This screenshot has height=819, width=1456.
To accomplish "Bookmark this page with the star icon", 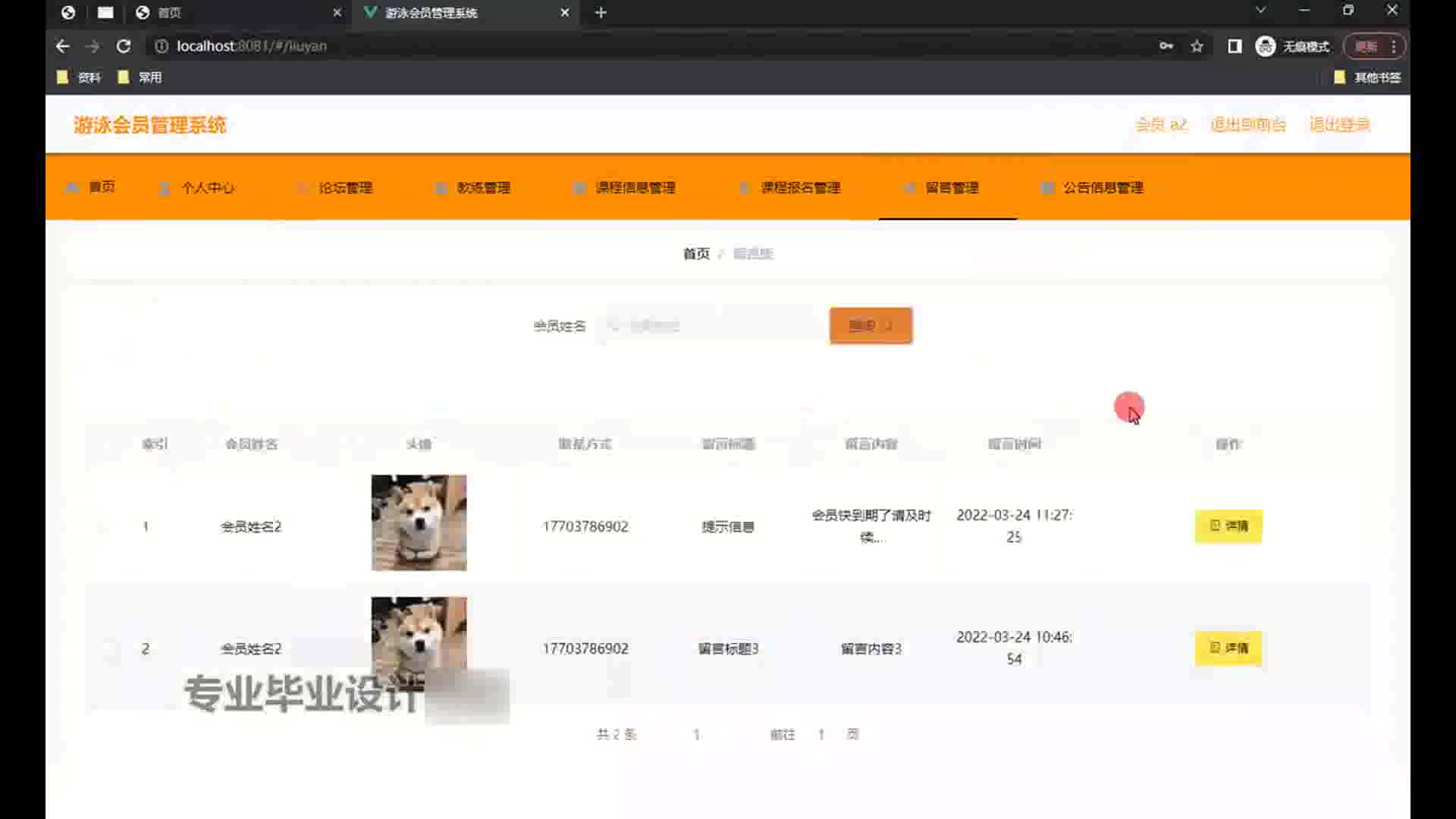I will tap(1197, 46).
